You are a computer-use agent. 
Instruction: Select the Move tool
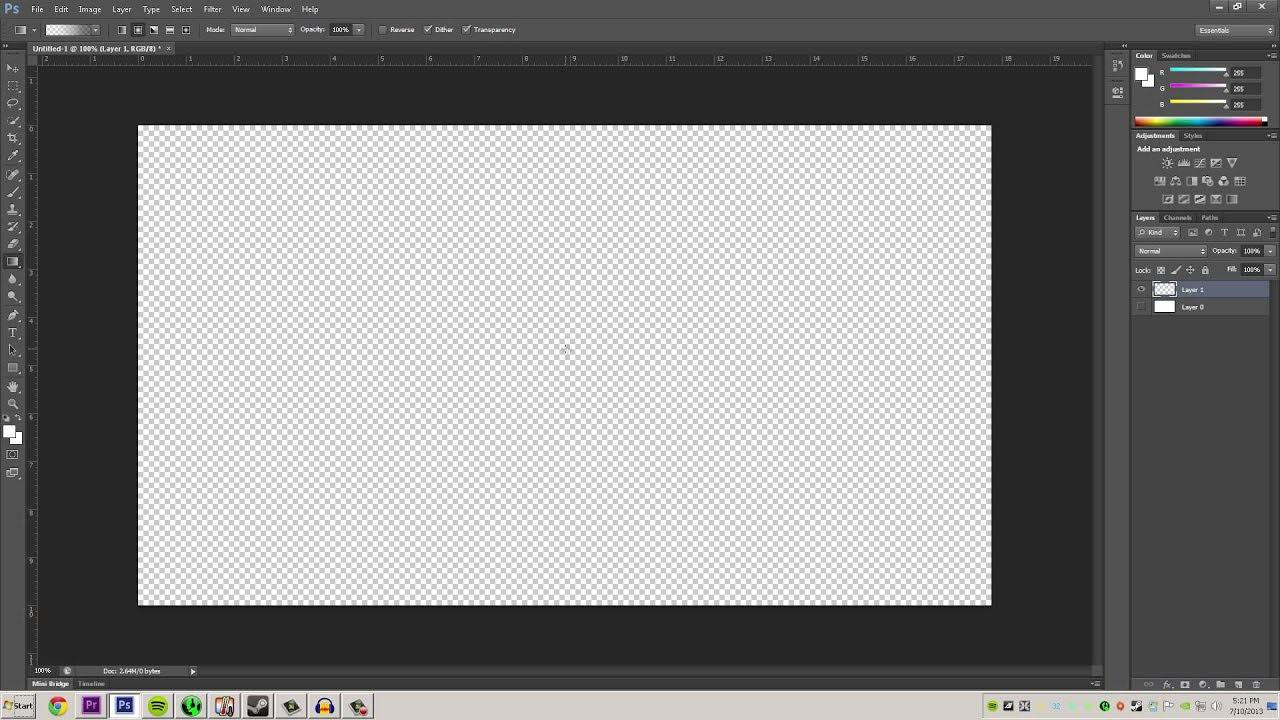coord(13,68)
